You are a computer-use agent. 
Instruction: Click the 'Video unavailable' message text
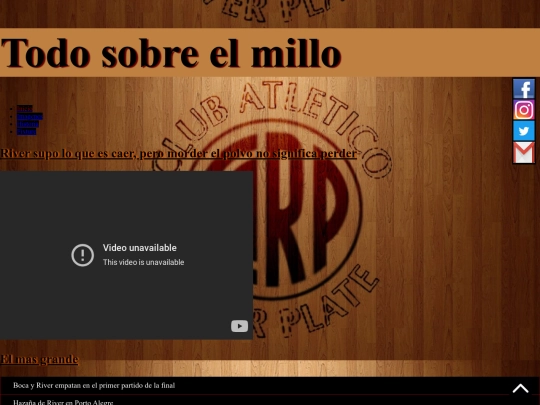(139, 248)
